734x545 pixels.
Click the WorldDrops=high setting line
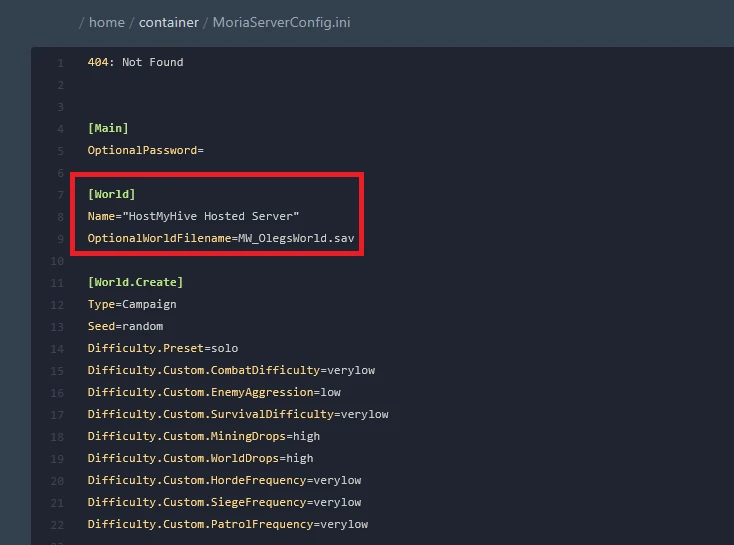200,458
